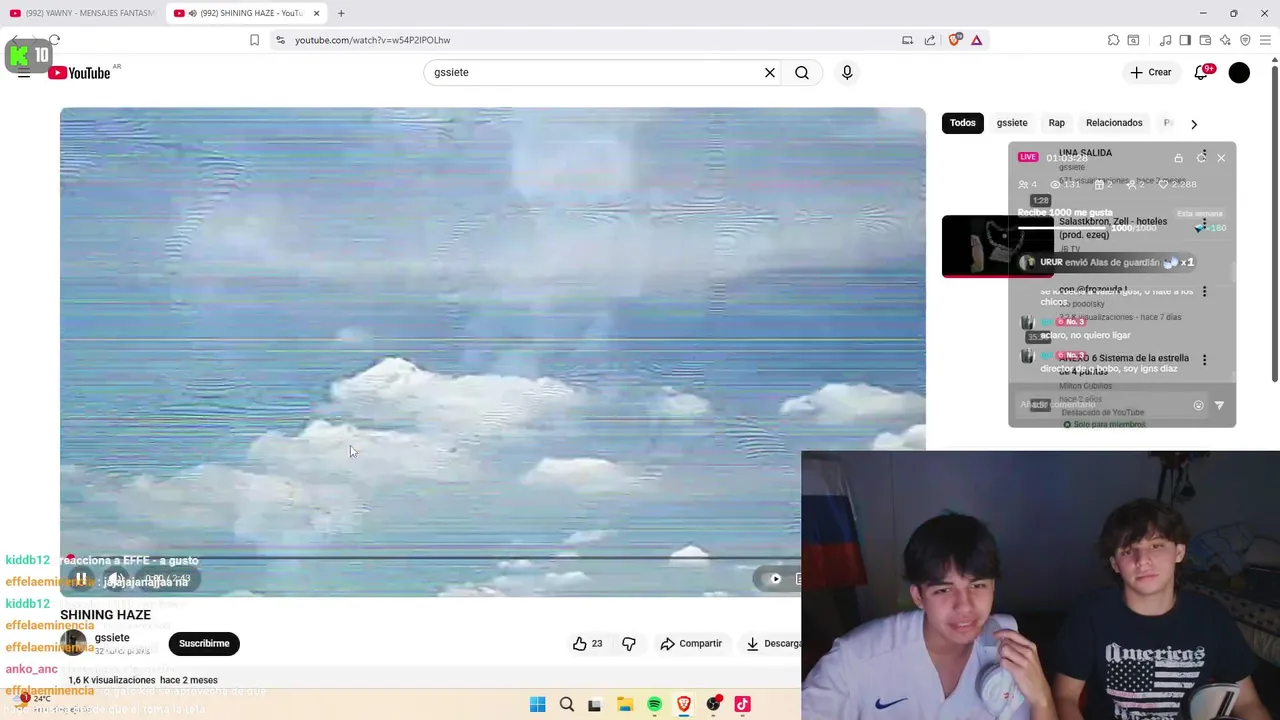Open the YouTube guide hamburger menu
This screenshot has width=1280, height=720.
click(x=24, y=73)
